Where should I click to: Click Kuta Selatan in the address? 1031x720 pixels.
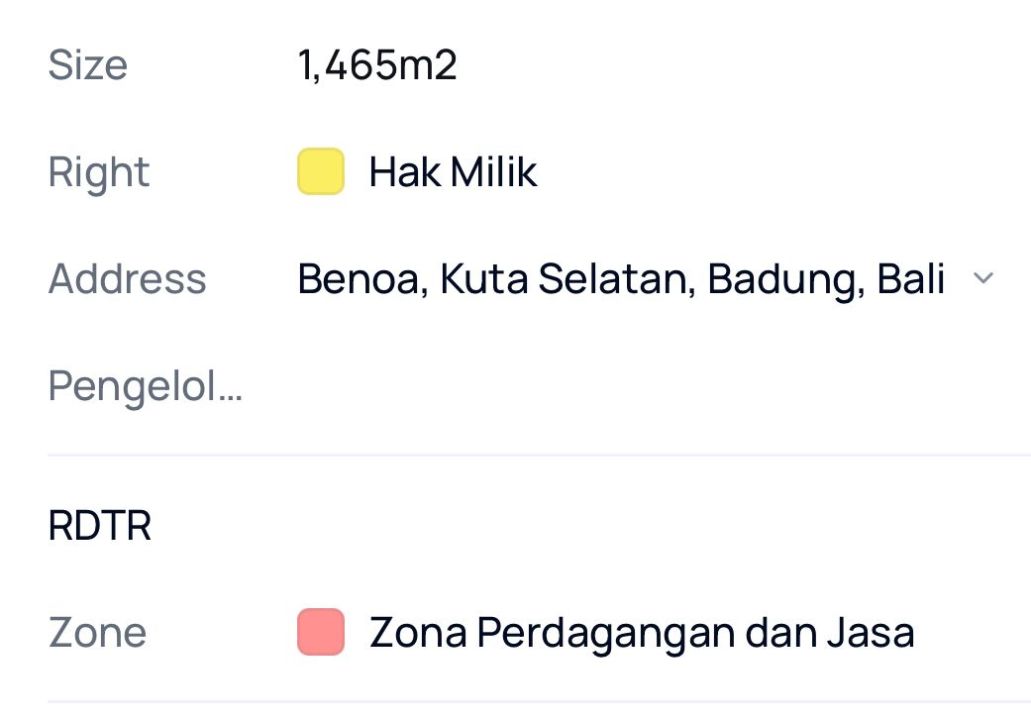pyautogui.click(x=567, y=279)
